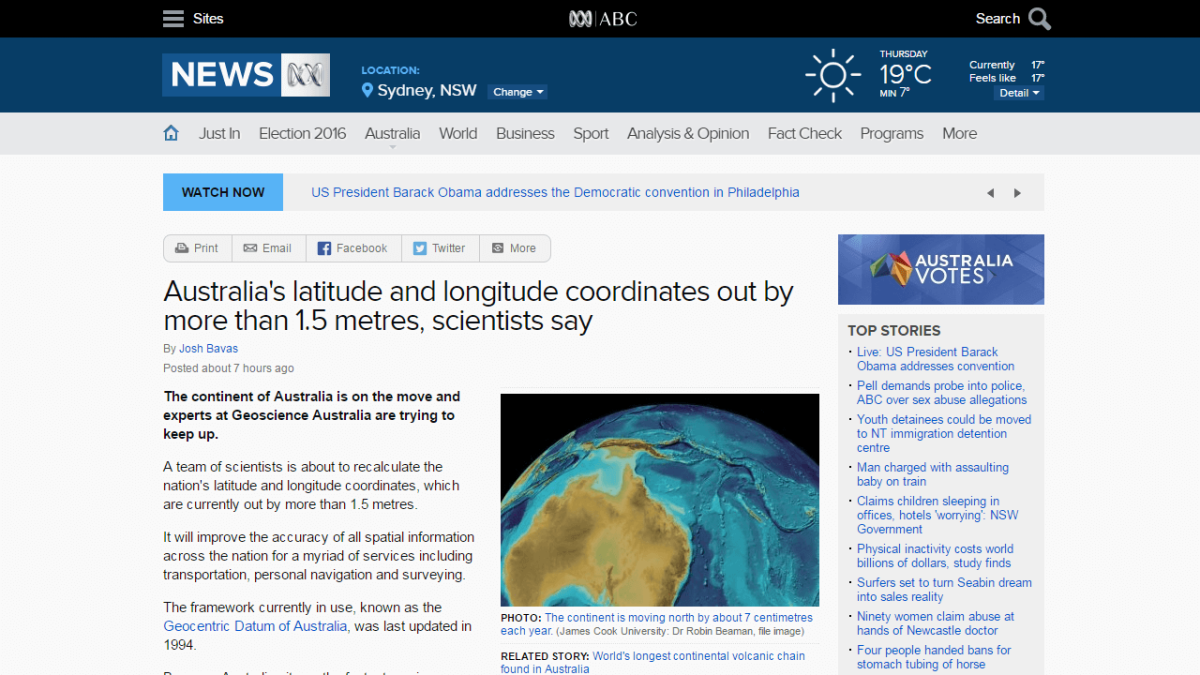Navigate to the Fact Check tab
Screen dimensions: 1200x675
coord(804,133)
